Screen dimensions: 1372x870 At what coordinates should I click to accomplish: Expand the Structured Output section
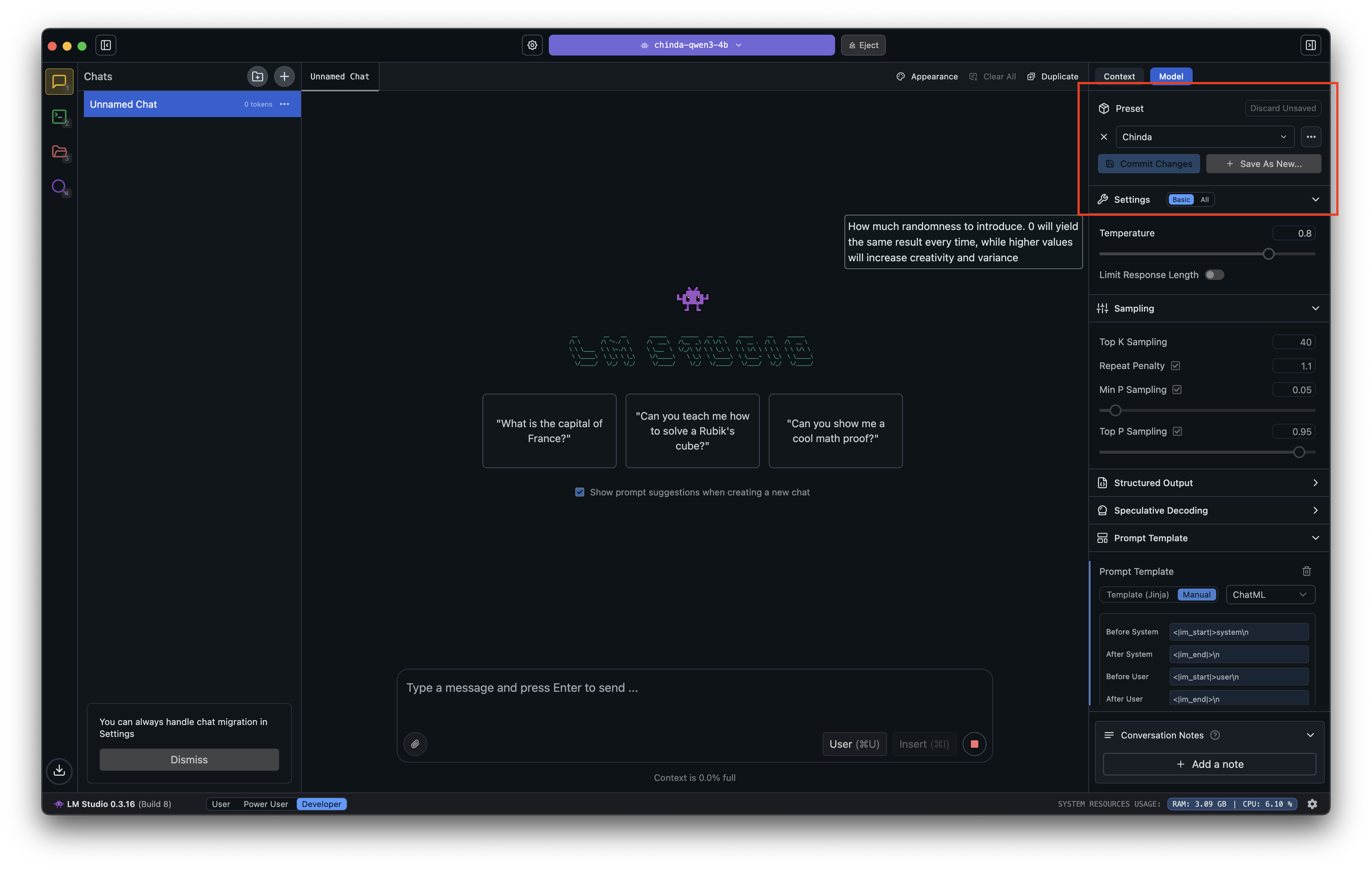tap(1208, 482)
